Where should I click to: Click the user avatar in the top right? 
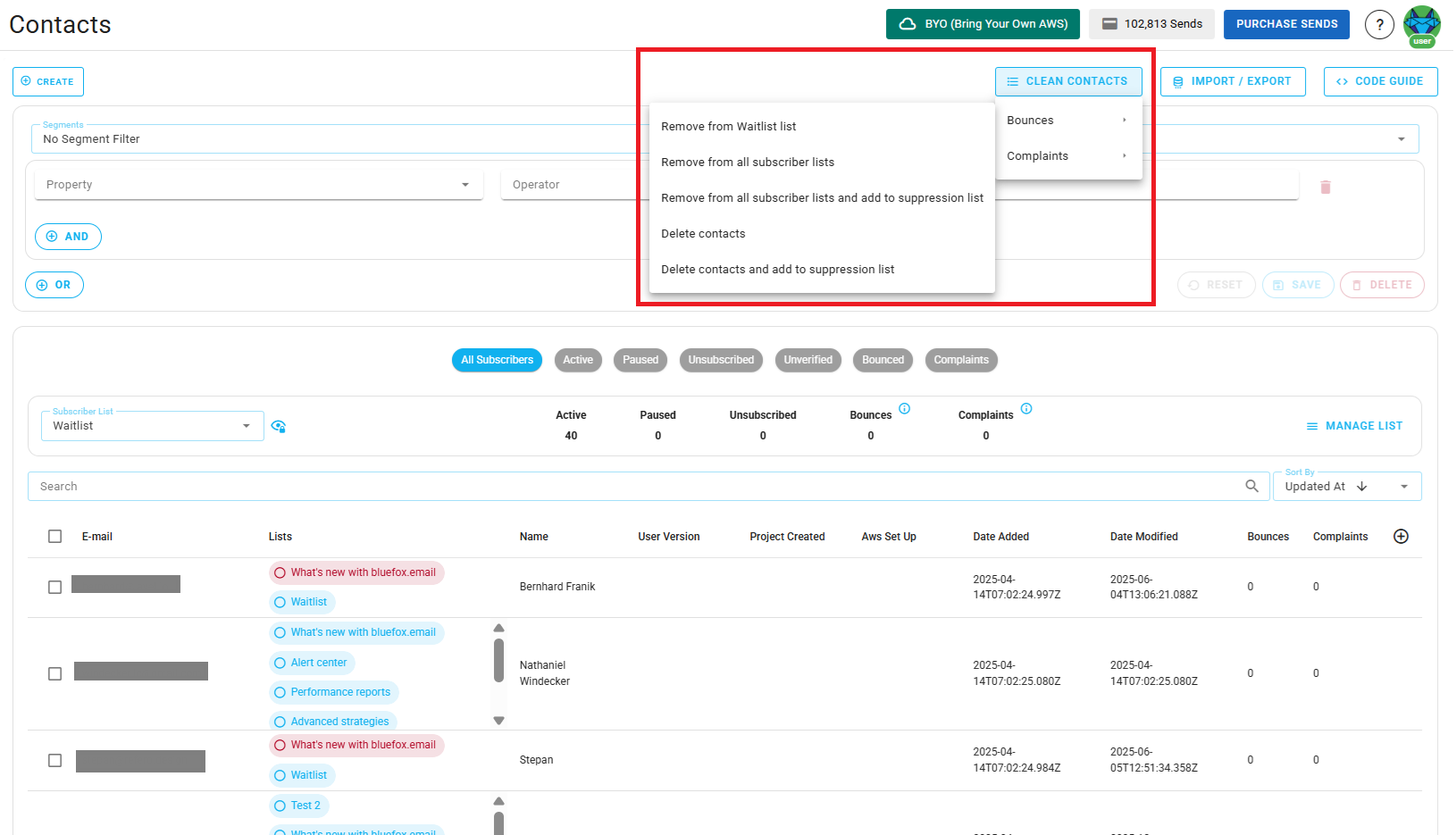pyautogui.click(x=1421, y=24)
